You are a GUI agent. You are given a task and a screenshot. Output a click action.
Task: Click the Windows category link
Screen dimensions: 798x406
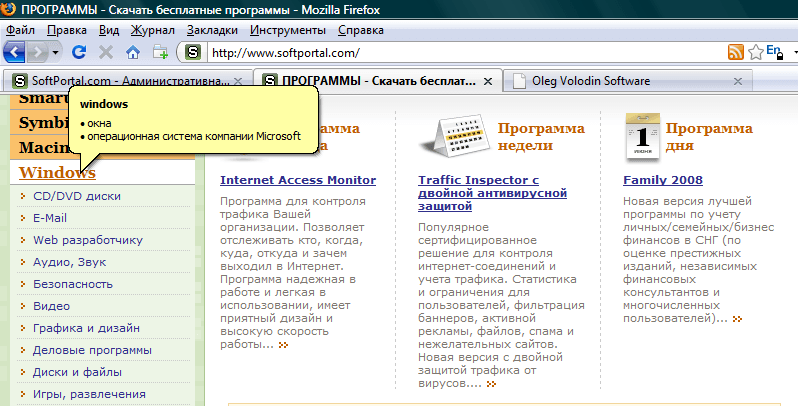tap(57, 172)
